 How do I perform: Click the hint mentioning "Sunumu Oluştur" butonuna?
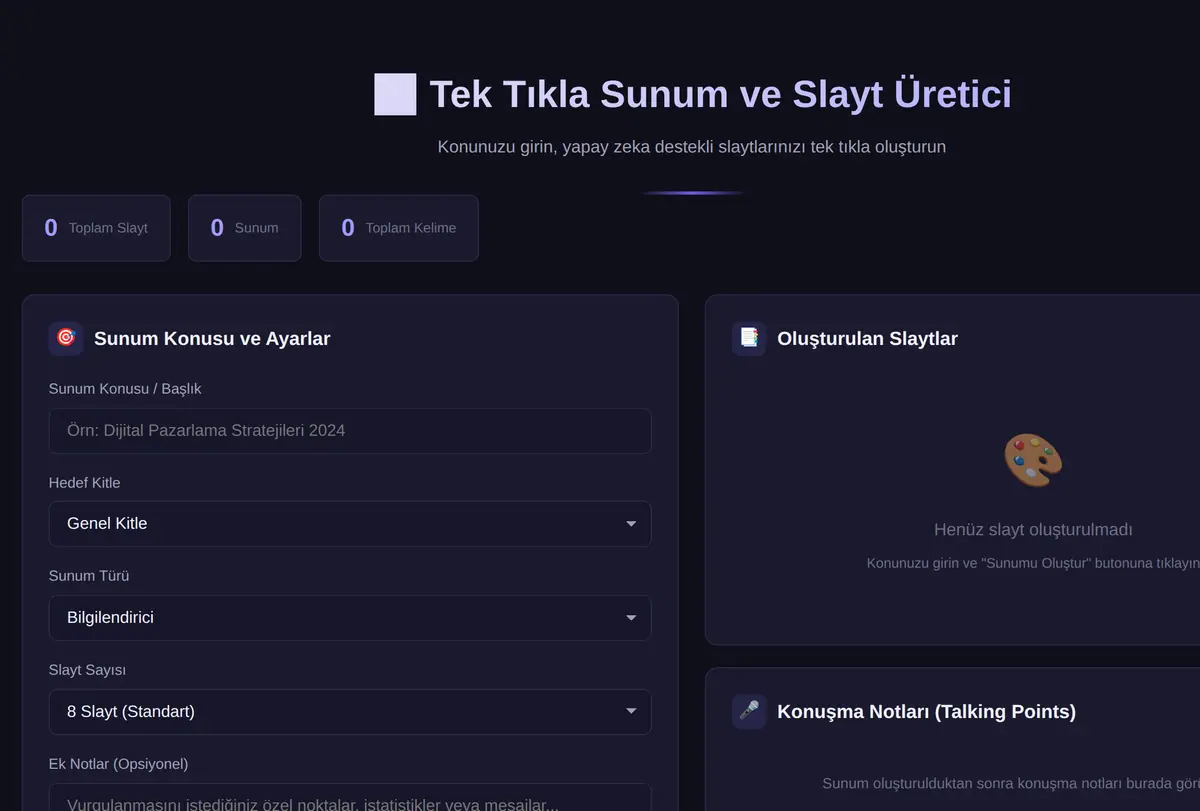(1033, 563)
